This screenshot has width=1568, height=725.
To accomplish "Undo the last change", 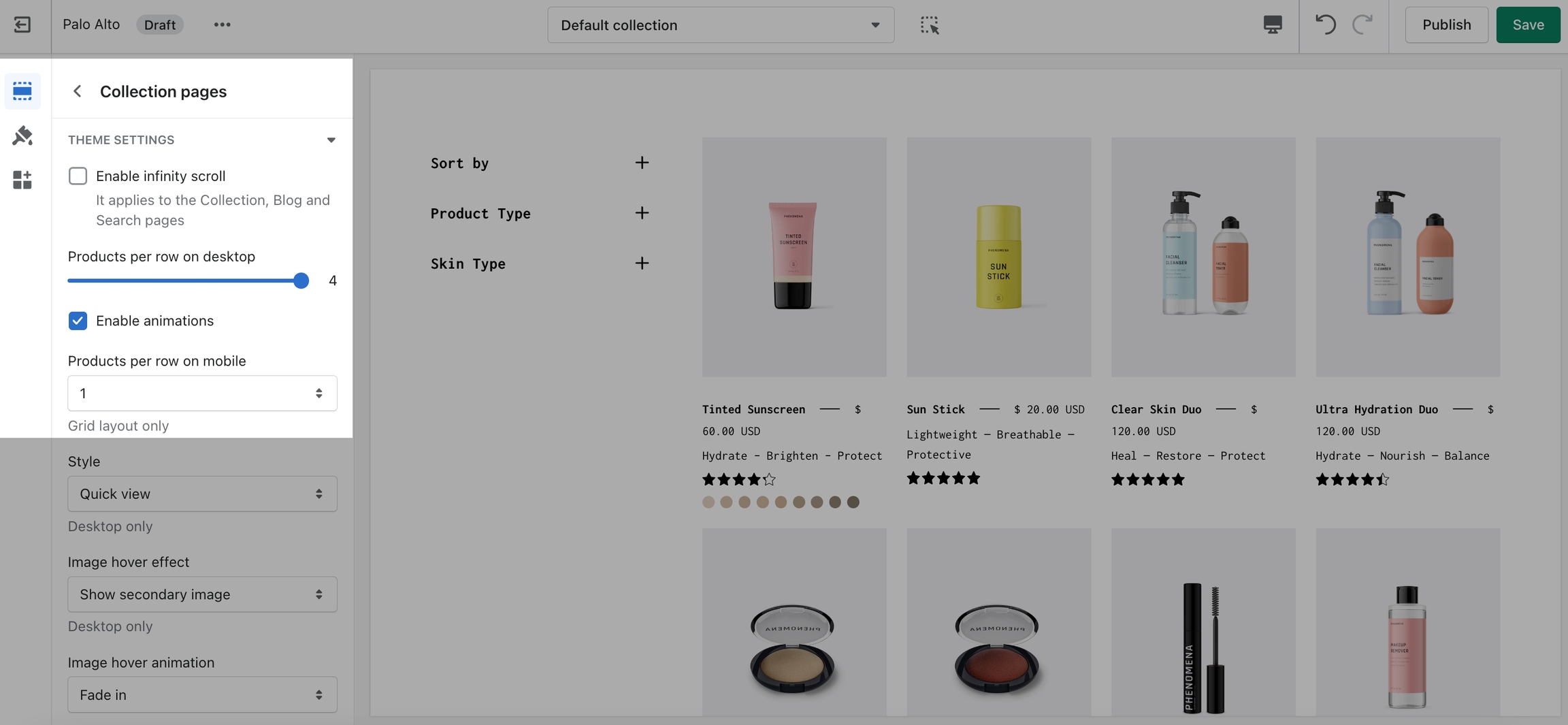I will pos(1324,25).
